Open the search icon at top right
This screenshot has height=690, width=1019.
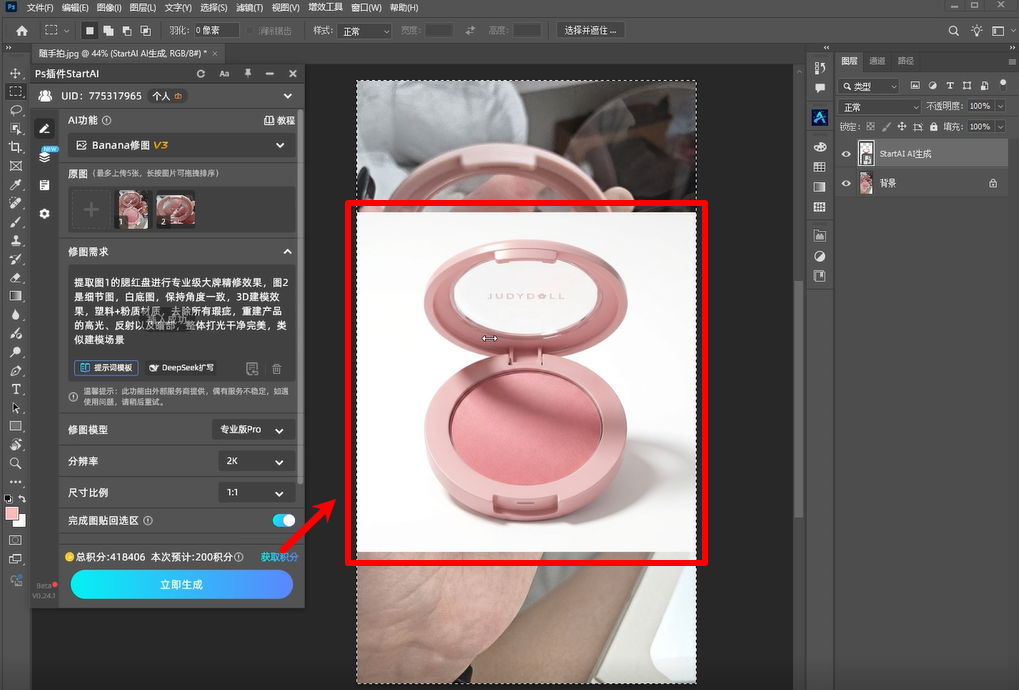[x=953, y=31]
